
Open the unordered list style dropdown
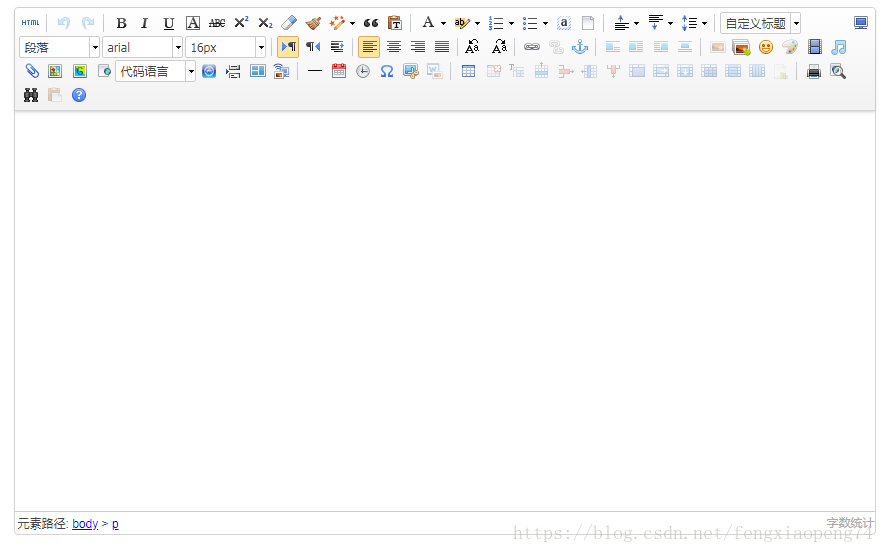[545, 23]
